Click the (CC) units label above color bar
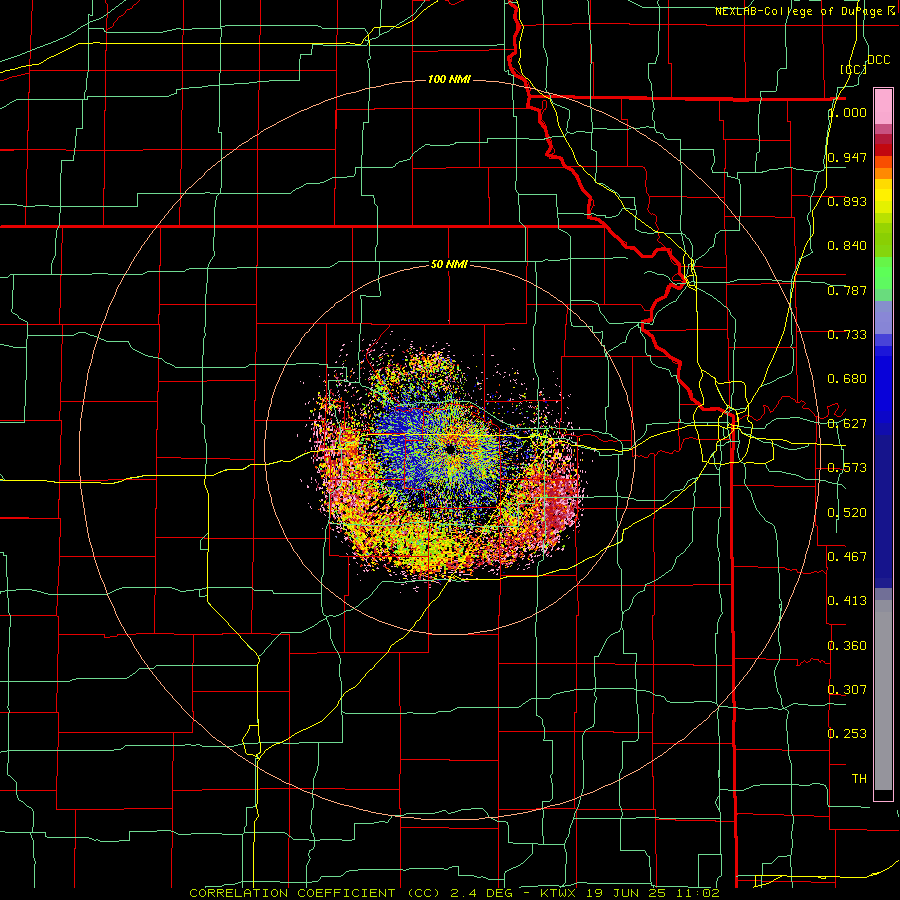This screenshot has width=900, height=900. tap(853, 69)
